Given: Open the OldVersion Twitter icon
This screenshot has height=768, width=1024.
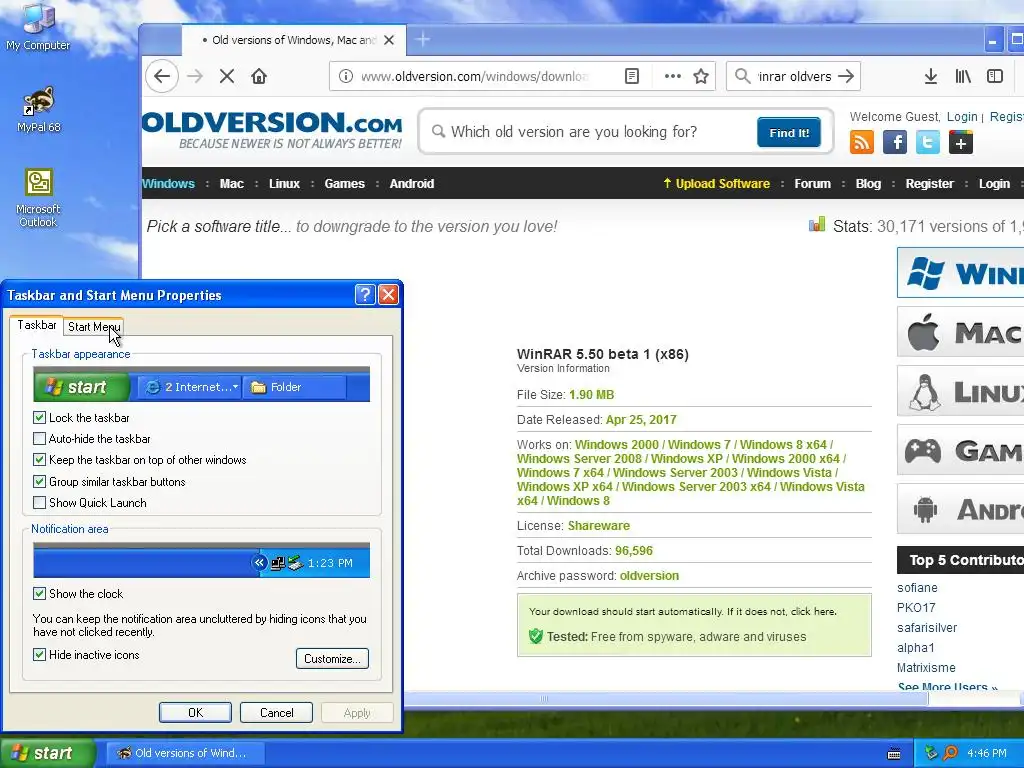Looking at the screenshot, I should pos(927,142).
